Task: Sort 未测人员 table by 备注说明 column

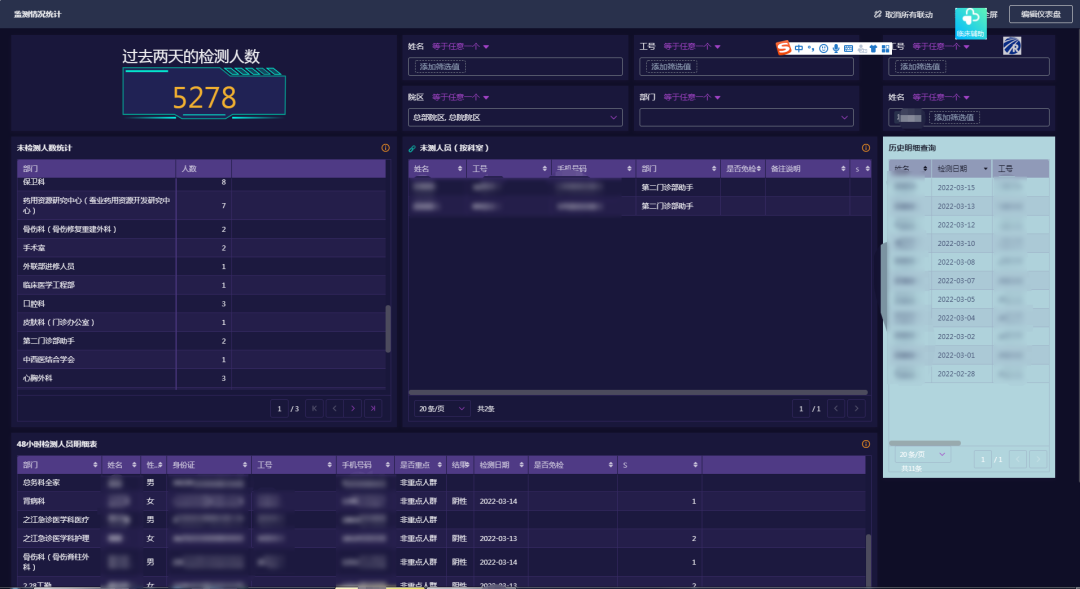Action: click(842, 169)
